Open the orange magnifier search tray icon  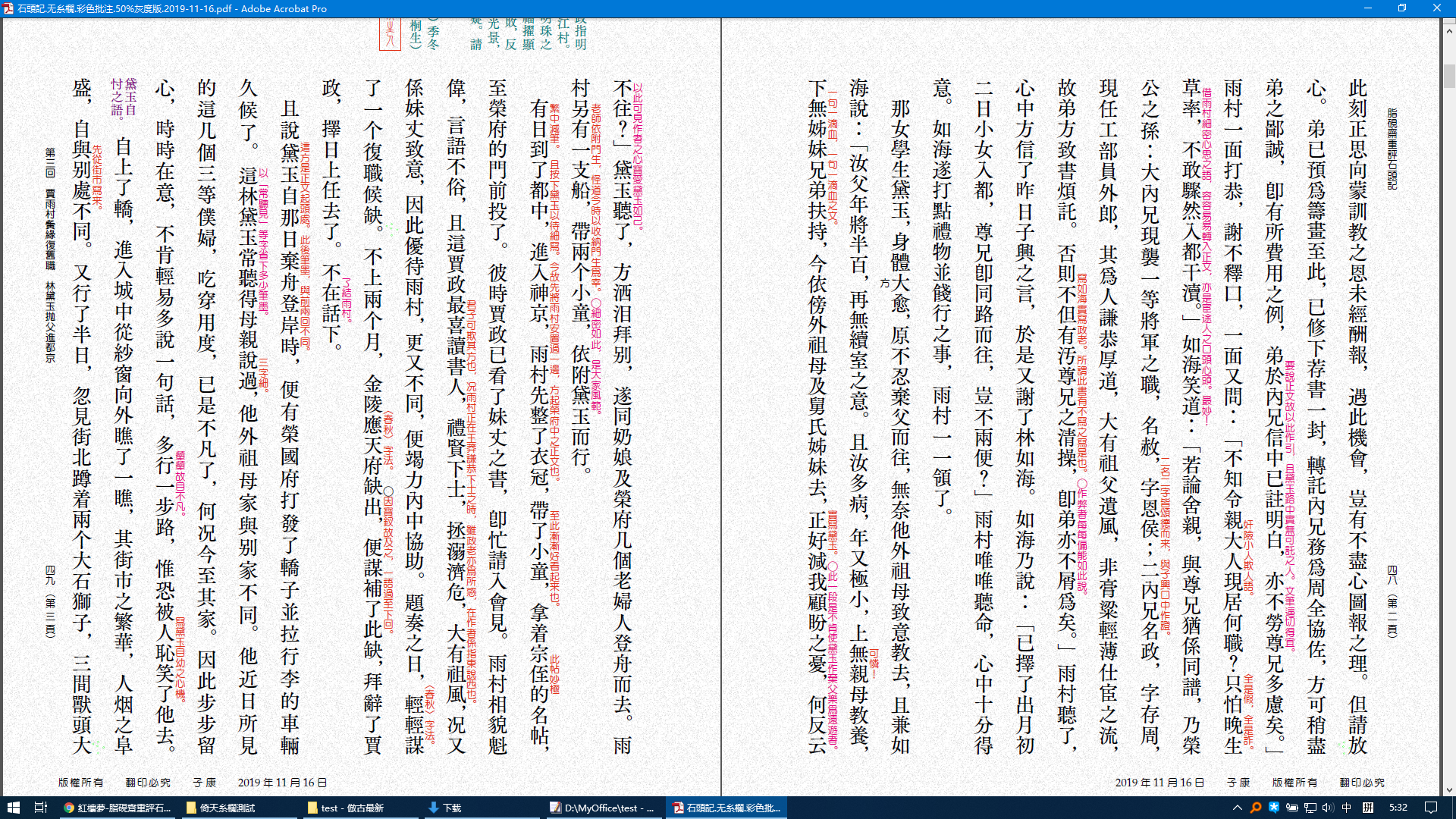point(1256,808)
